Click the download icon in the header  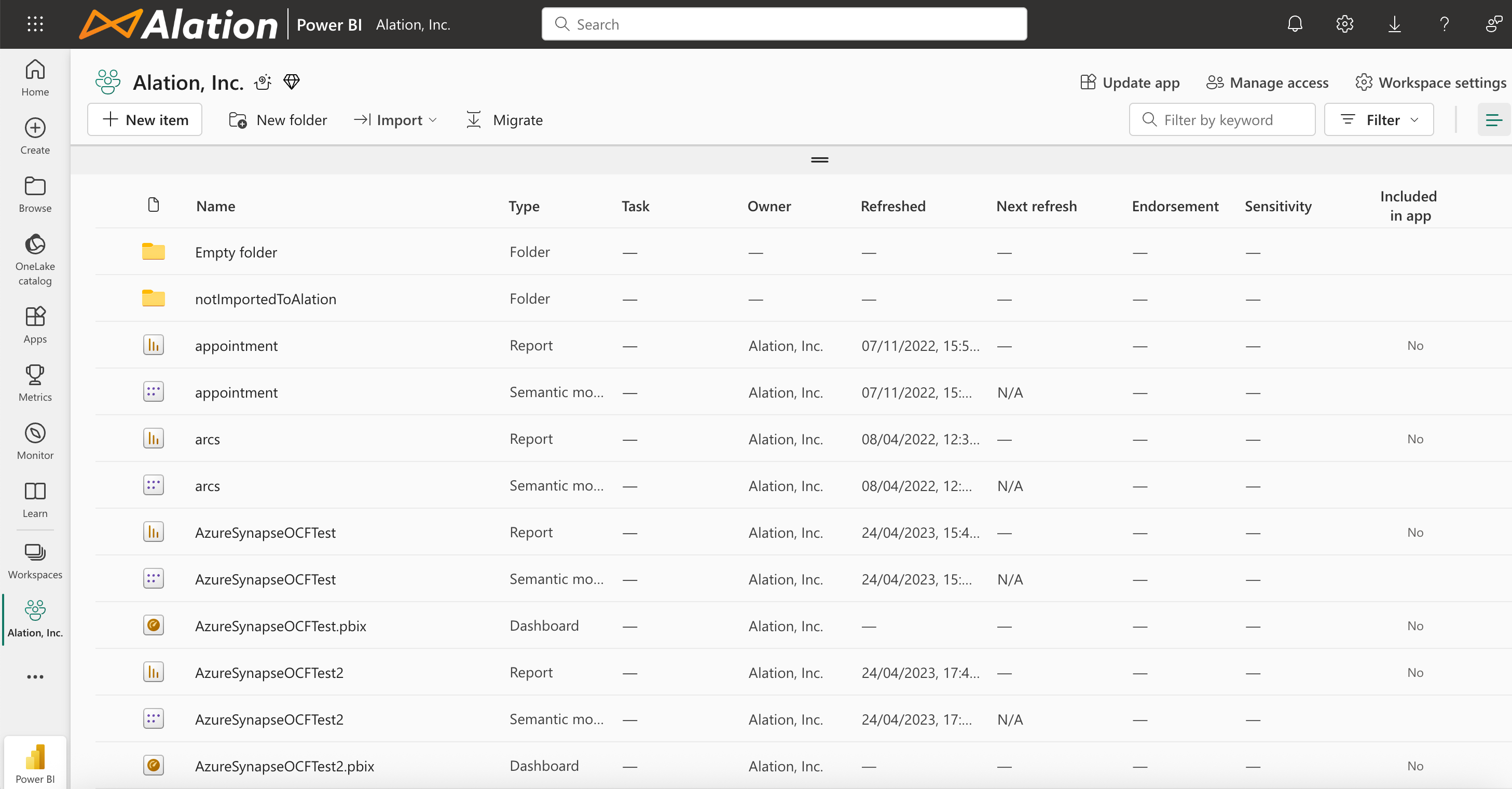(x=1395, y=24)
